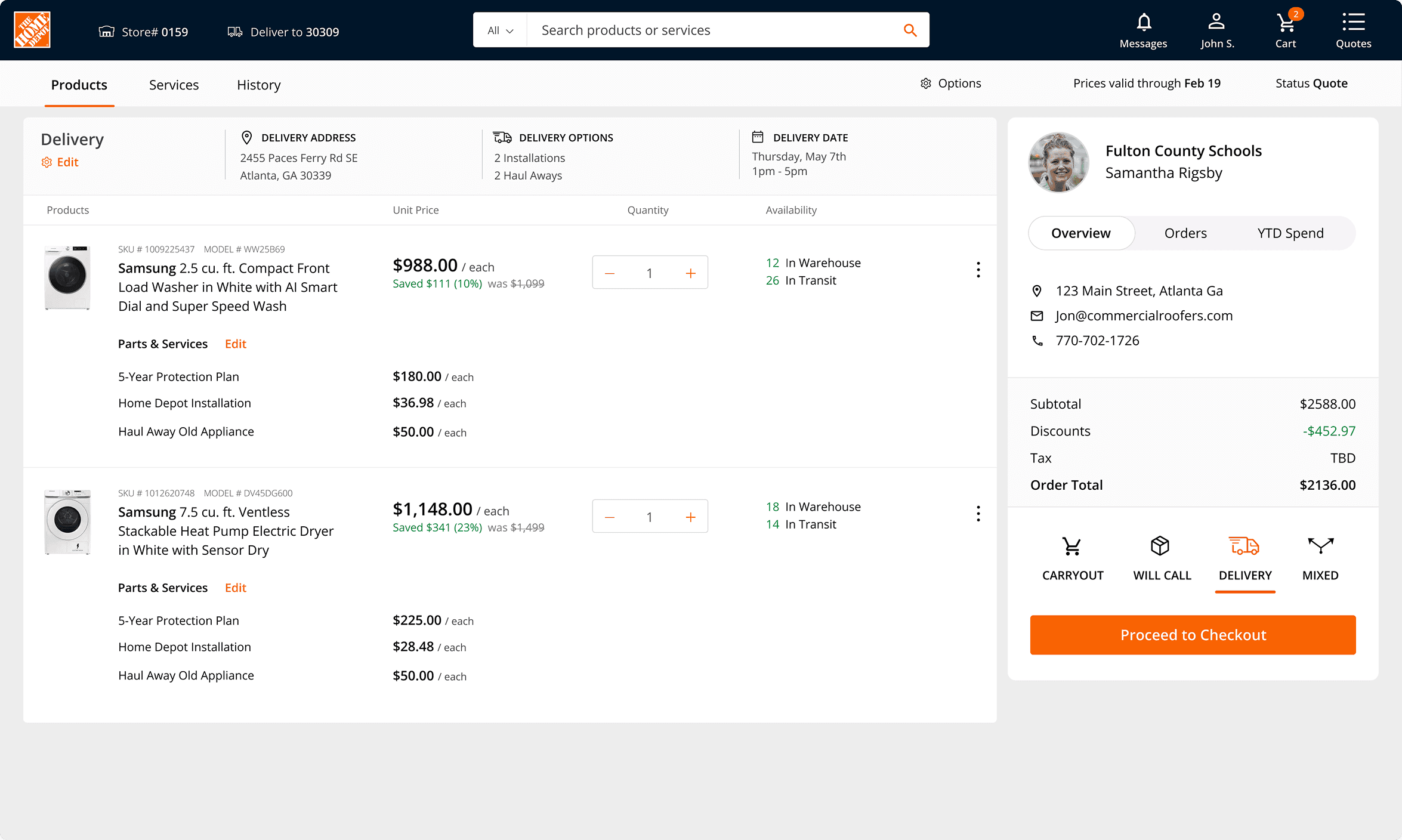Open the washer's three-dot options menu
This screenshot has height=840, width=1402.
978,270
